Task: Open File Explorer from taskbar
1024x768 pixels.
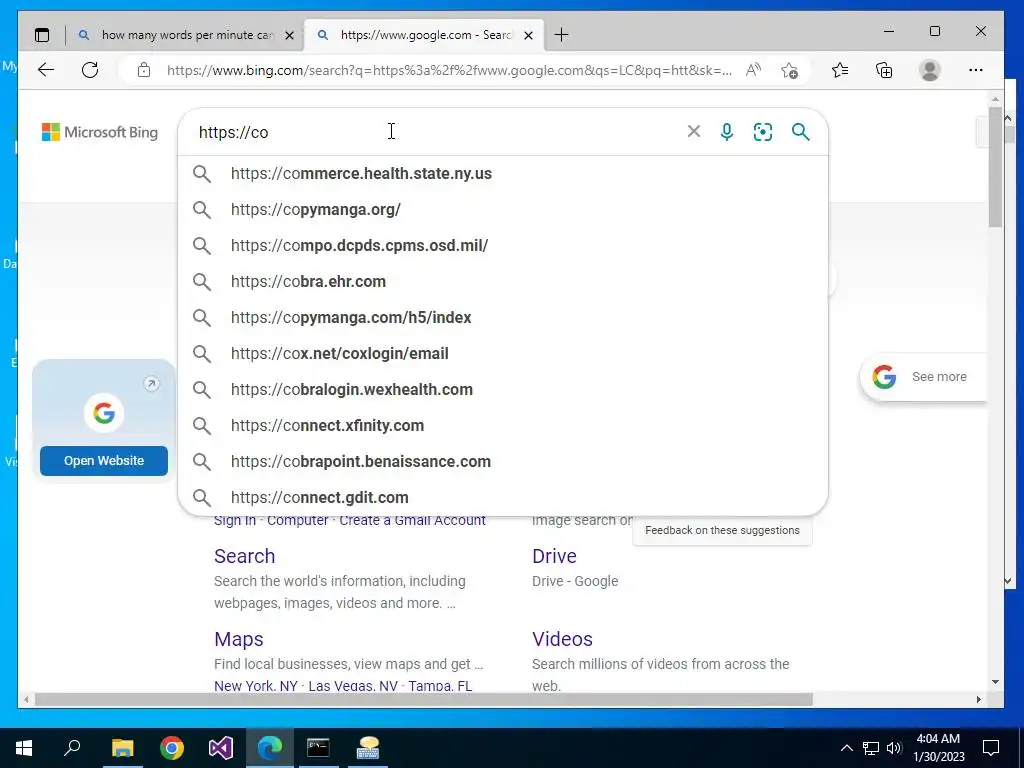Action: pos(122,748)
